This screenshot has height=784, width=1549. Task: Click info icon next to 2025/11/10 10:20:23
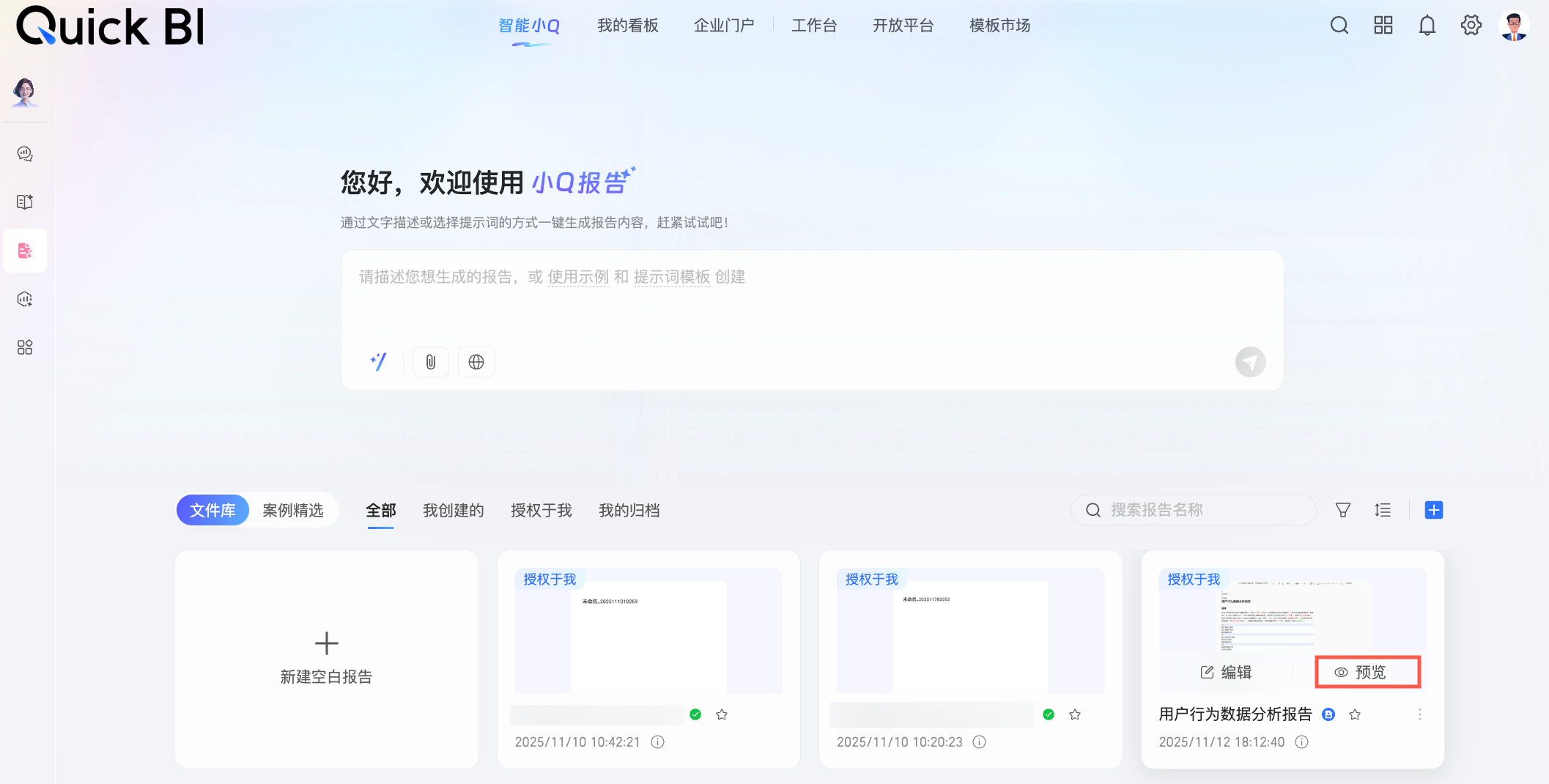tap(980, 742)
